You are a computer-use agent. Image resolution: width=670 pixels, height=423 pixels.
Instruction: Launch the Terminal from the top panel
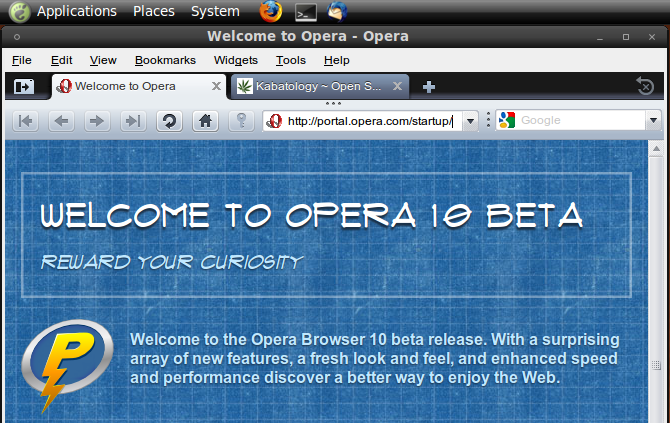pyautogui.click(x=306, y=12)
